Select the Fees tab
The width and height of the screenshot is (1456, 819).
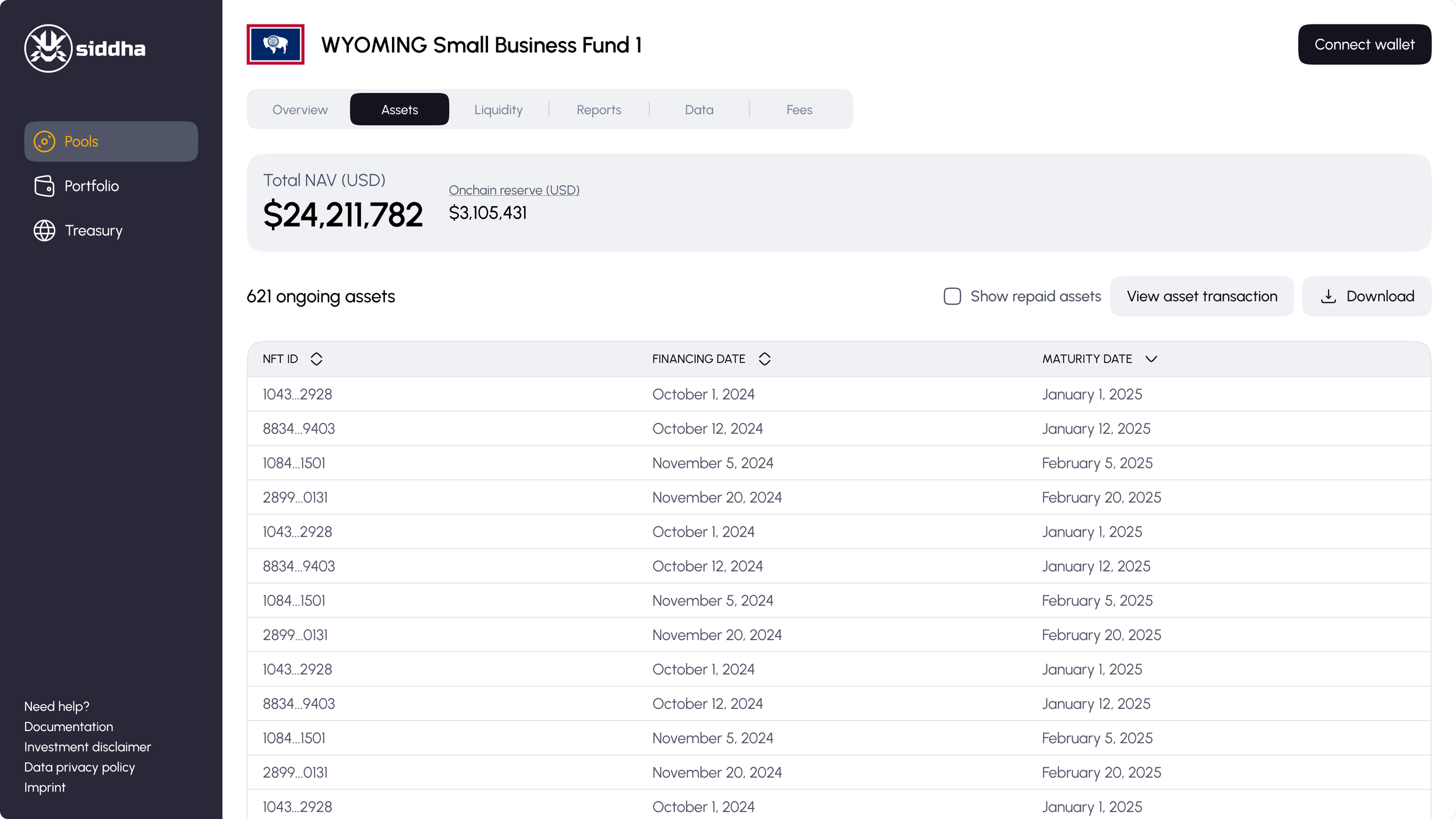[799, 110]
